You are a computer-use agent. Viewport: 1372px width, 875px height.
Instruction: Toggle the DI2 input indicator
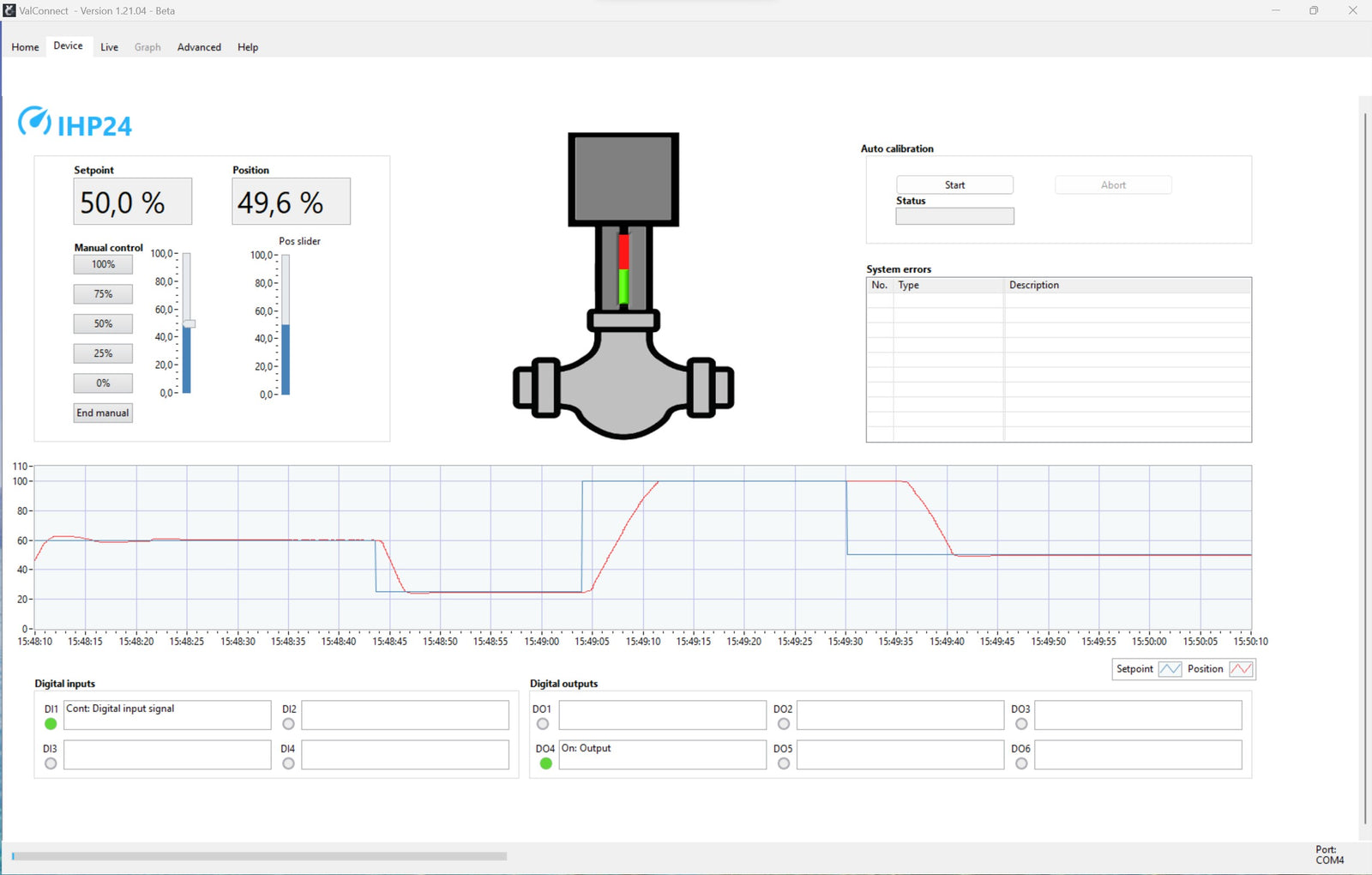(288, 724)
